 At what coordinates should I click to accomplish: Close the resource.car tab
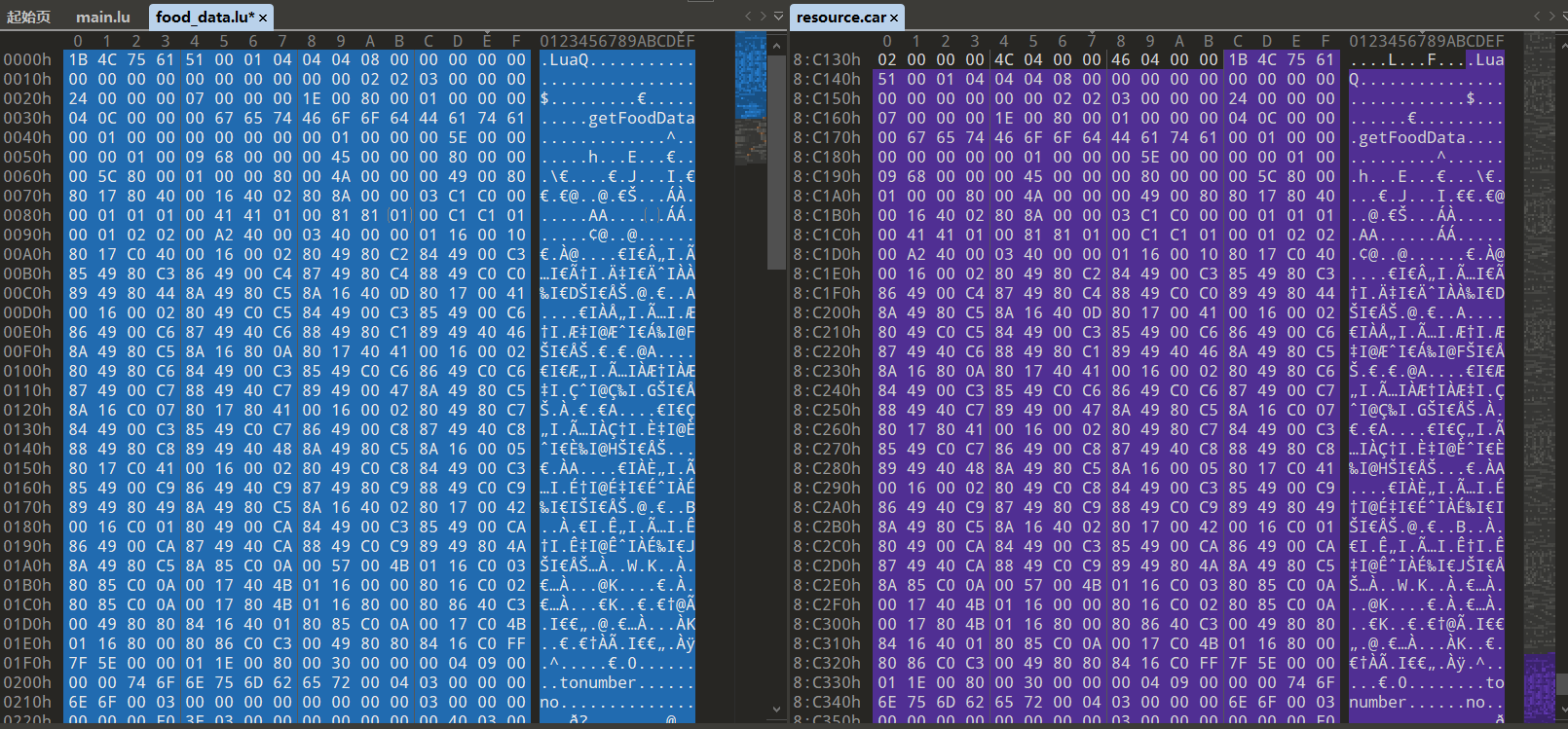pyautogui.click(x=894, y=18)
